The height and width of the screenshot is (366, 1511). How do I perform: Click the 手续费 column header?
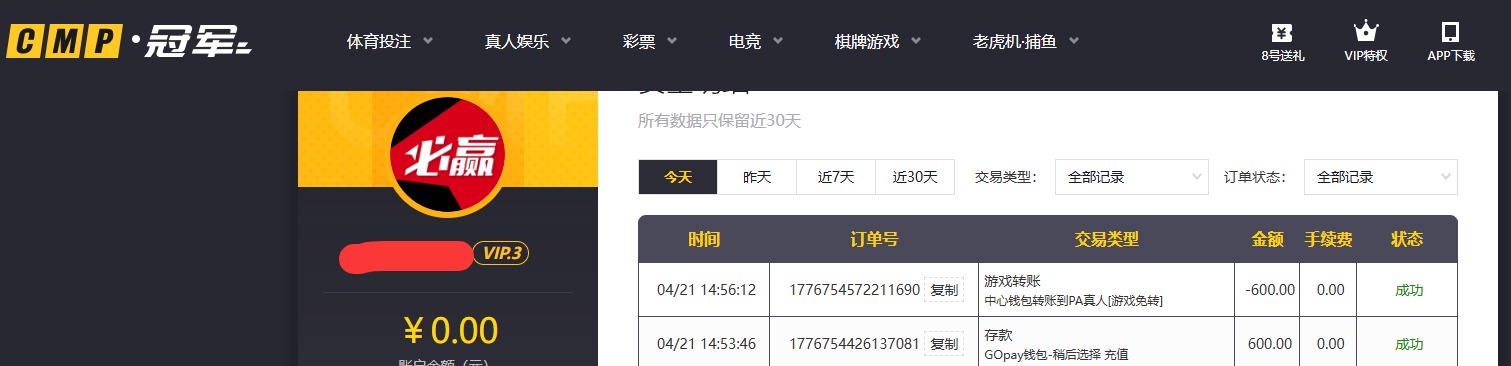point(1329,240)
